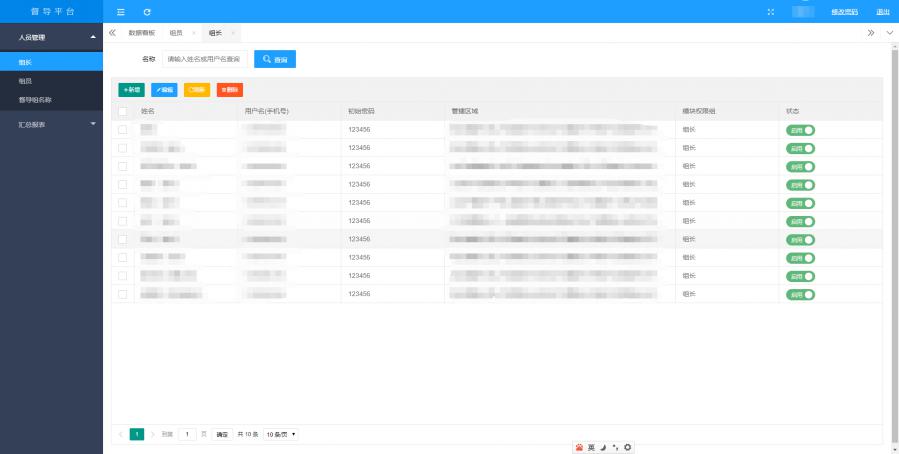Viewport: 899px width, 454px height.
Task: Toggle the status switch in first row
Action: (x=800, y=130)
